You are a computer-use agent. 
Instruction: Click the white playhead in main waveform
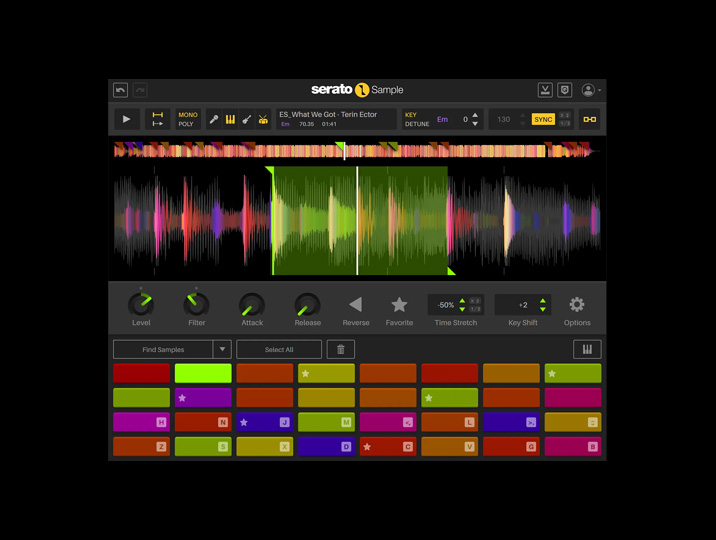[357, 220]
